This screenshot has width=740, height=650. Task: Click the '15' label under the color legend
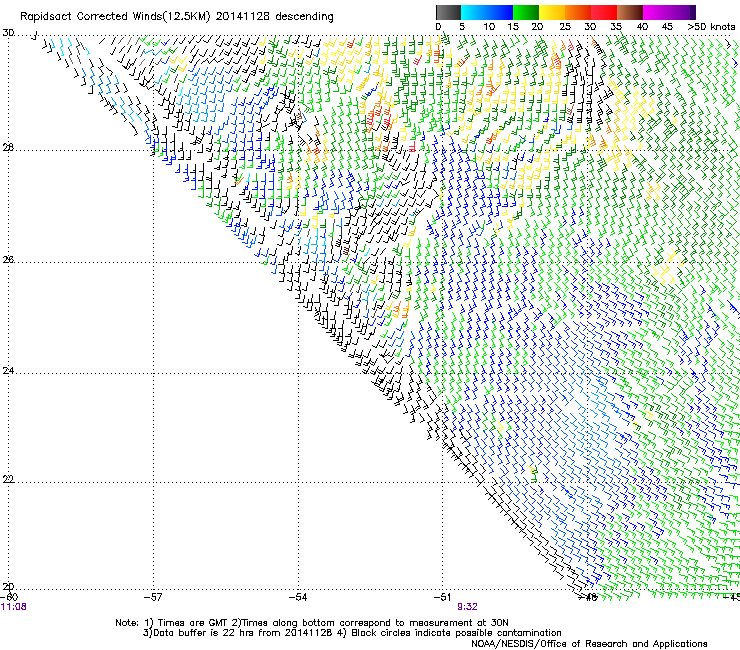513,26
